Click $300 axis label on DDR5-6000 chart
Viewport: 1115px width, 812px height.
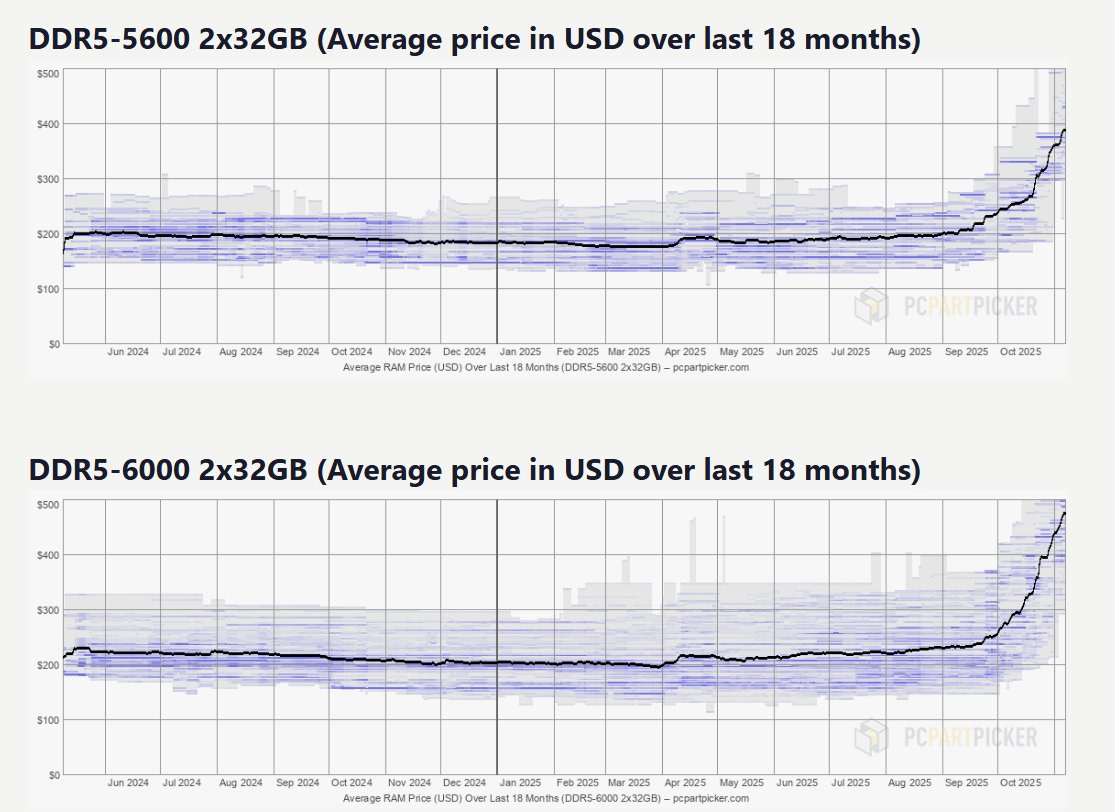48,610
